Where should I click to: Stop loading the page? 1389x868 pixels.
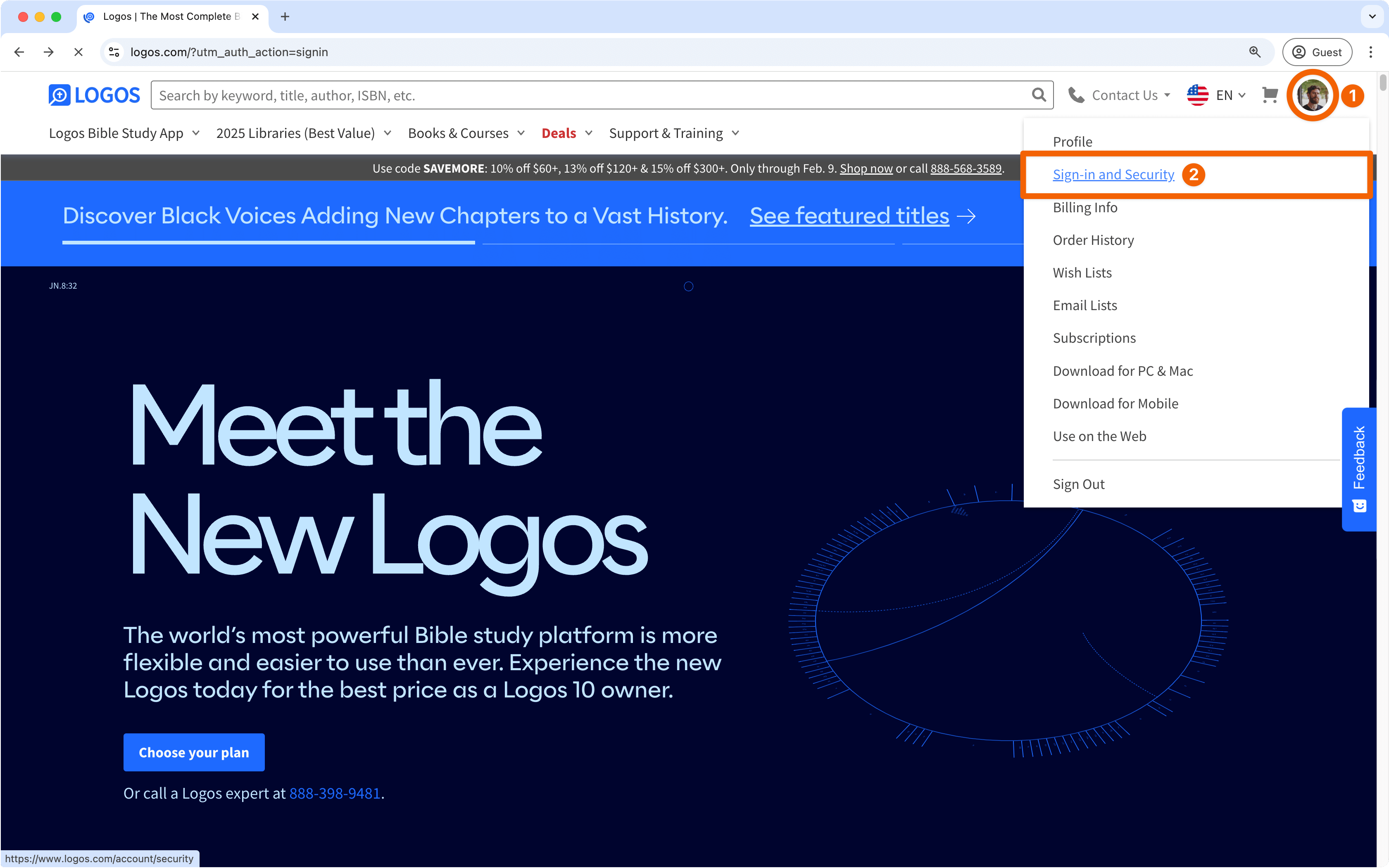78,52
